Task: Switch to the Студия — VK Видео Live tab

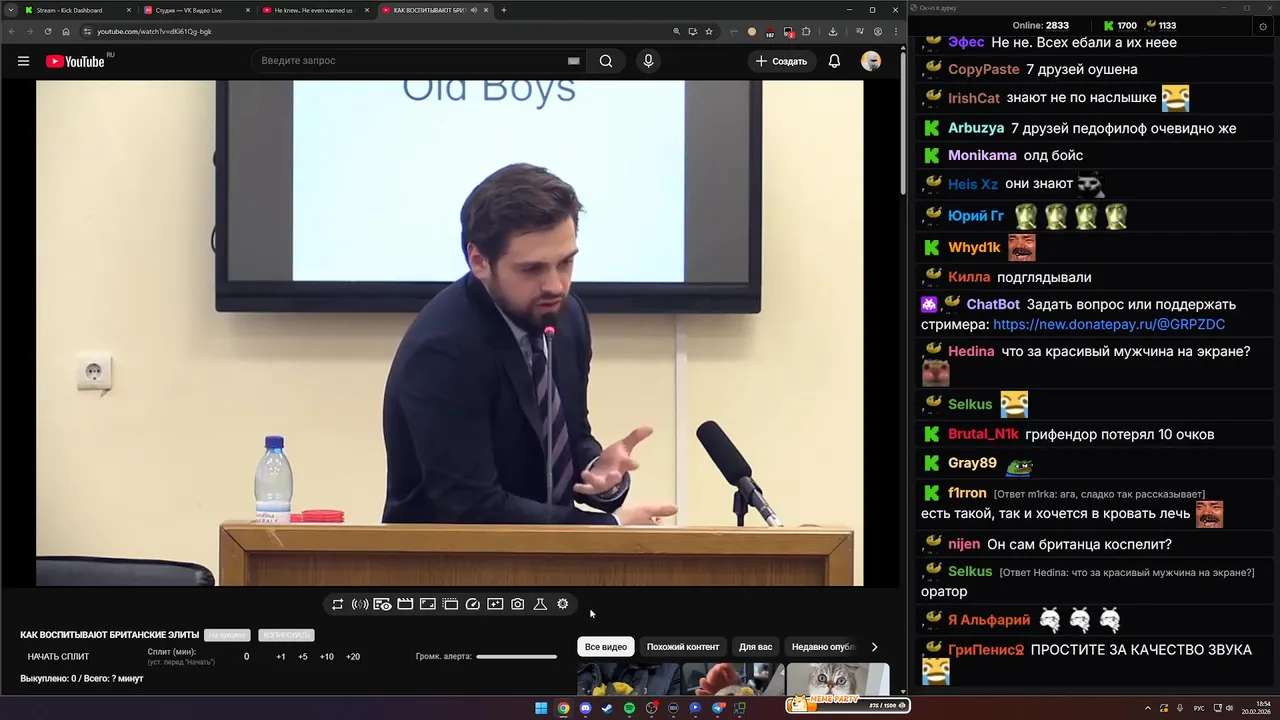Action: [x=195, y=10]
